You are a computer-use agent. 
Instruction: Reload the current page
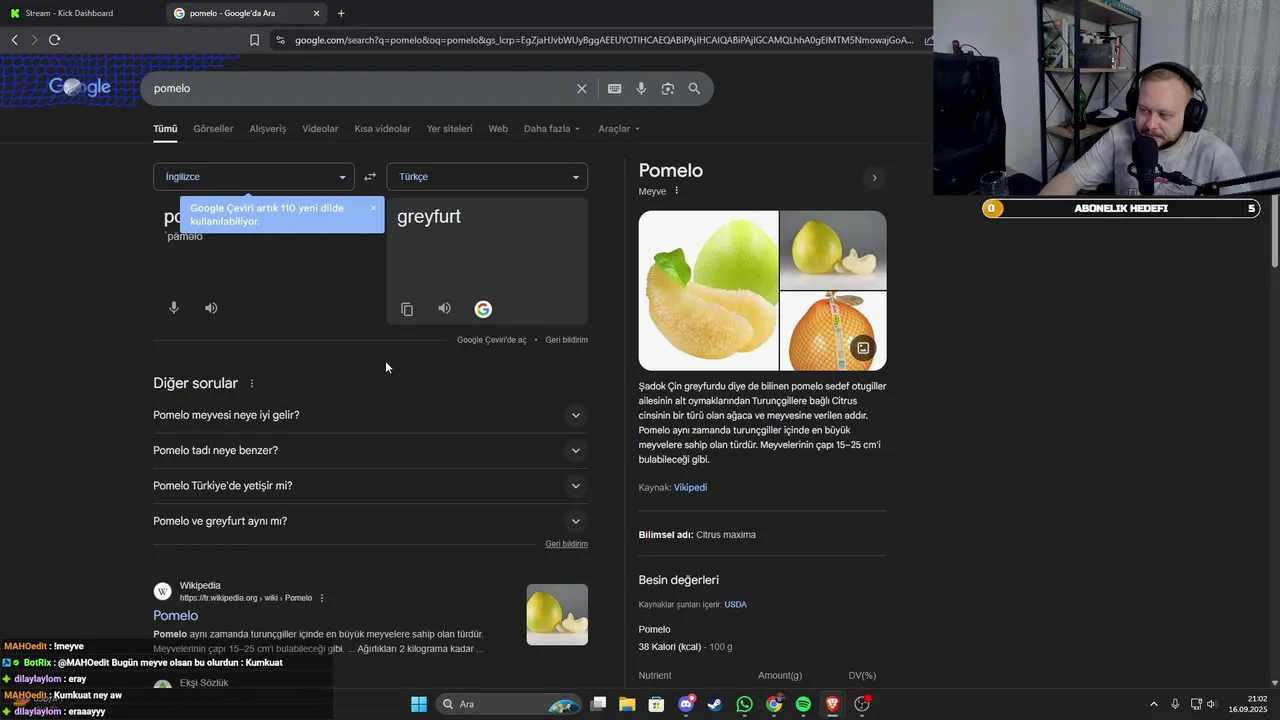coord(55,40)
